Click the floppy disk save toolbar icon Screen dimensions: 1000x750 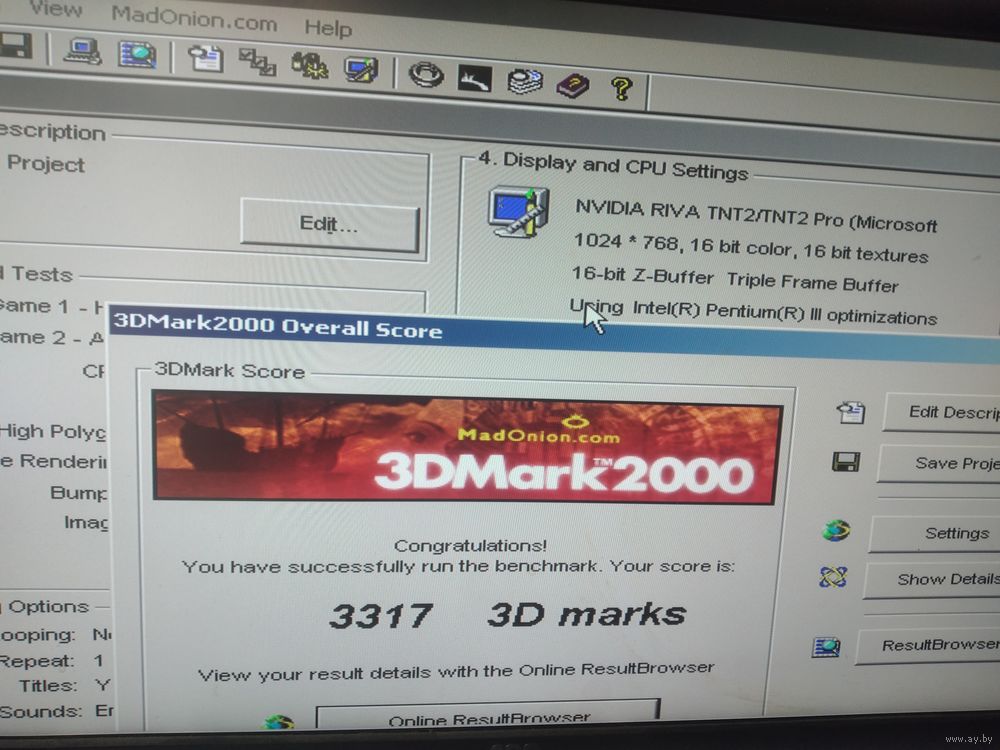(x=15, y=46)
